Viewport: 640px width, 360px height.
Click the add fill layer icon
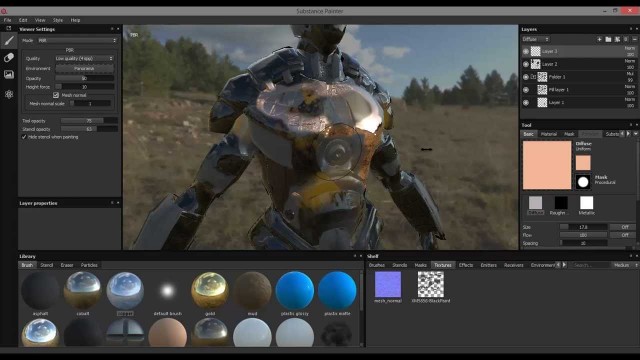(x=617, y=39)
